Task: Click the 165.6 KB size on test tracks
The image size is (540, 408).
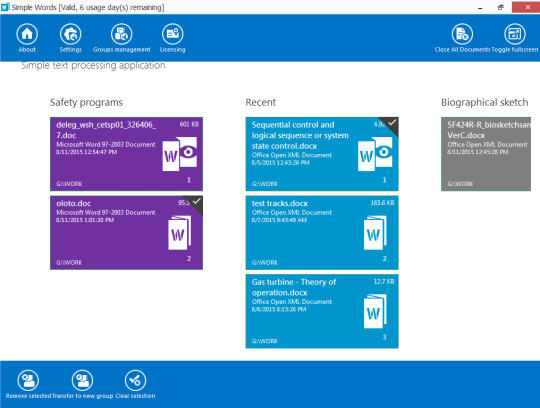Action: coord(382,203)
